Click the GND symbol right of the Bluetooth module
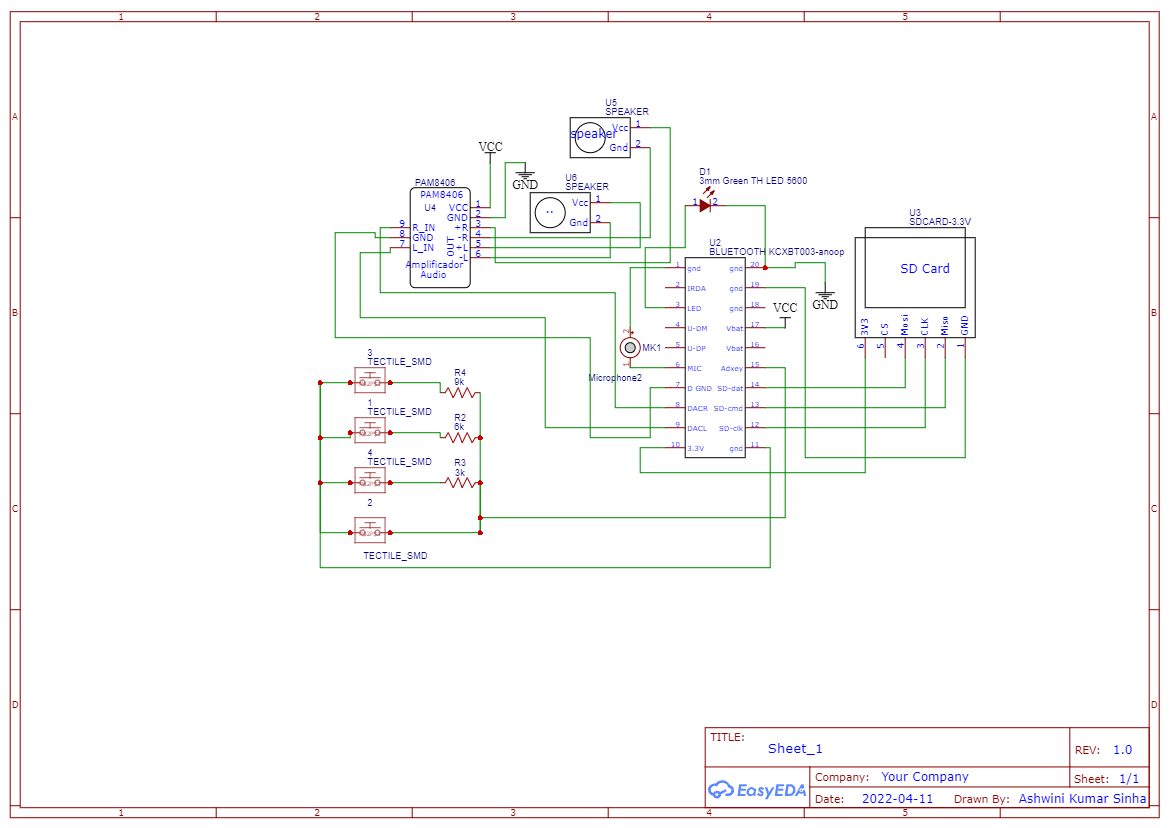 [x=825, y=300]
